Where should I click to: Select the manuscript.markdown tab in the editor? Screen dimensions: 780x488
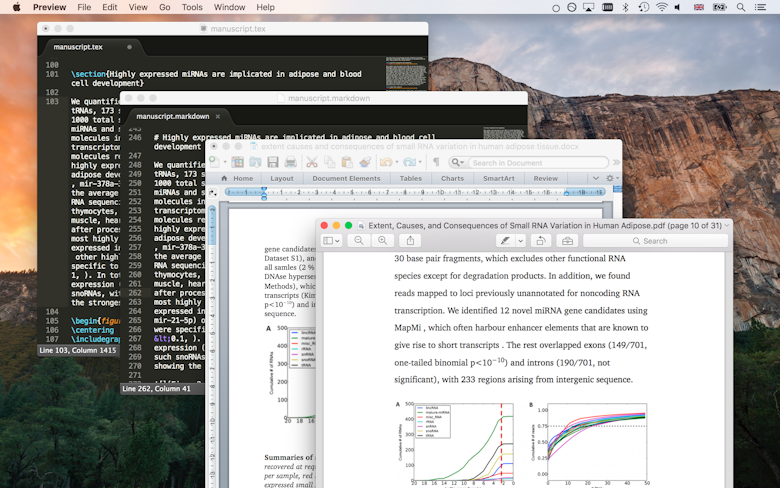click(173, 116)
